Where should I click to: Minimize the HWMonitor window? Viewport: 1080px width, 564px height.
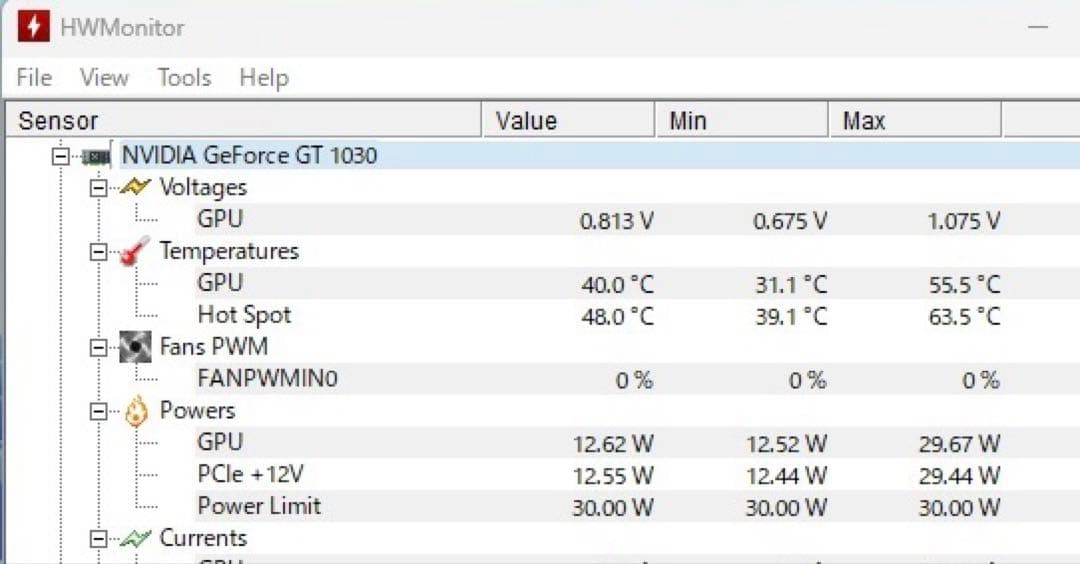click(1038, 28)
